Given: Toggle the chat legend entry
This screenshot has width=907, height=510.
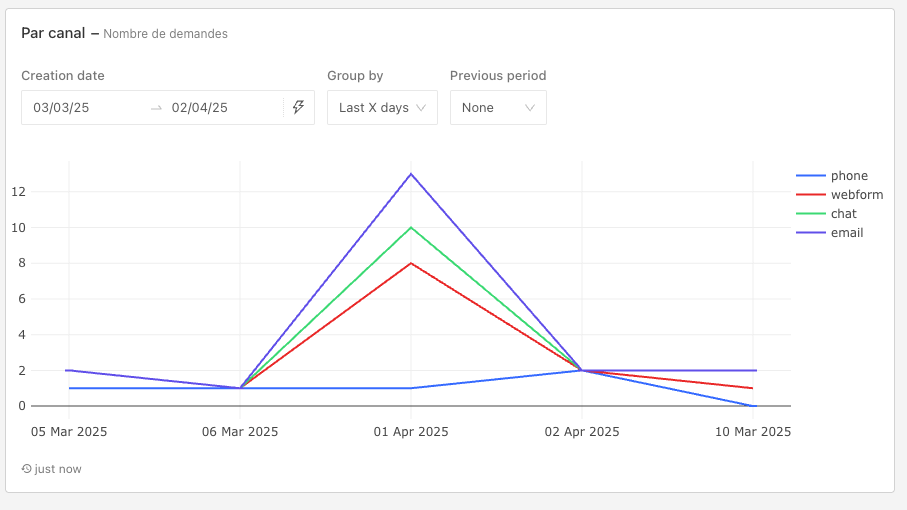Looking at the screenshot, I should click(843, 214).
